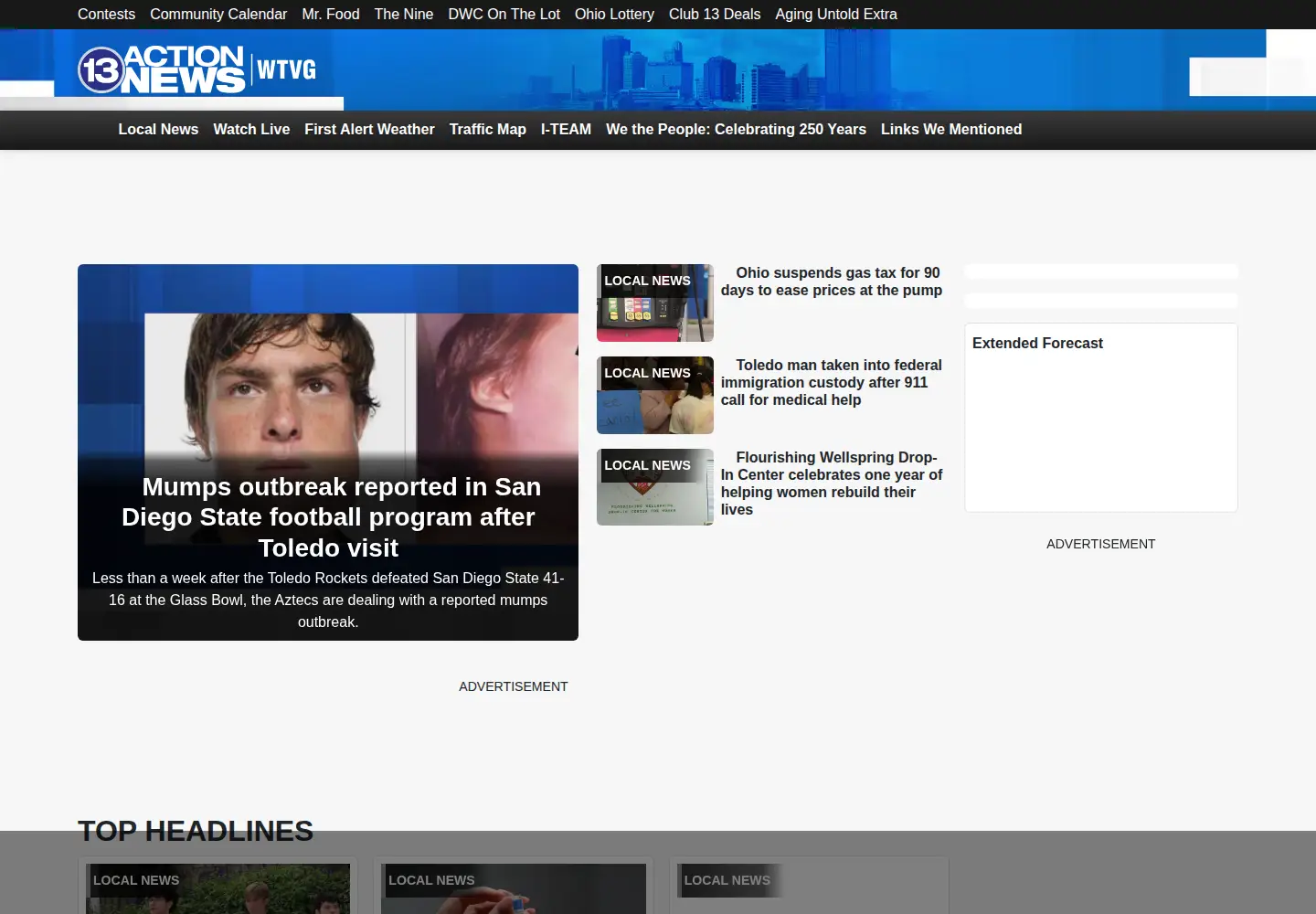The height and width of the screenshot is (914, 1316).
Task: Open The Nine link
Action: [x=404, y=15]
